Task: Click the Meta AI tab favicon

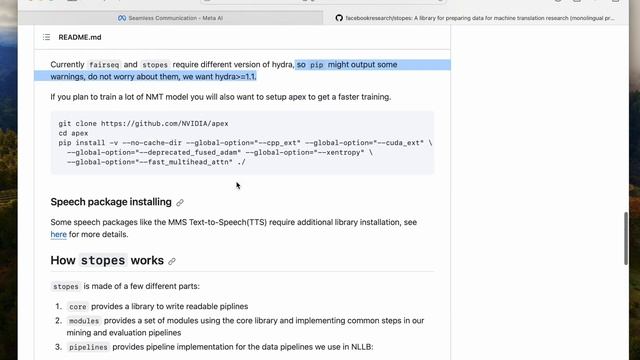Action: pos(122,18)
